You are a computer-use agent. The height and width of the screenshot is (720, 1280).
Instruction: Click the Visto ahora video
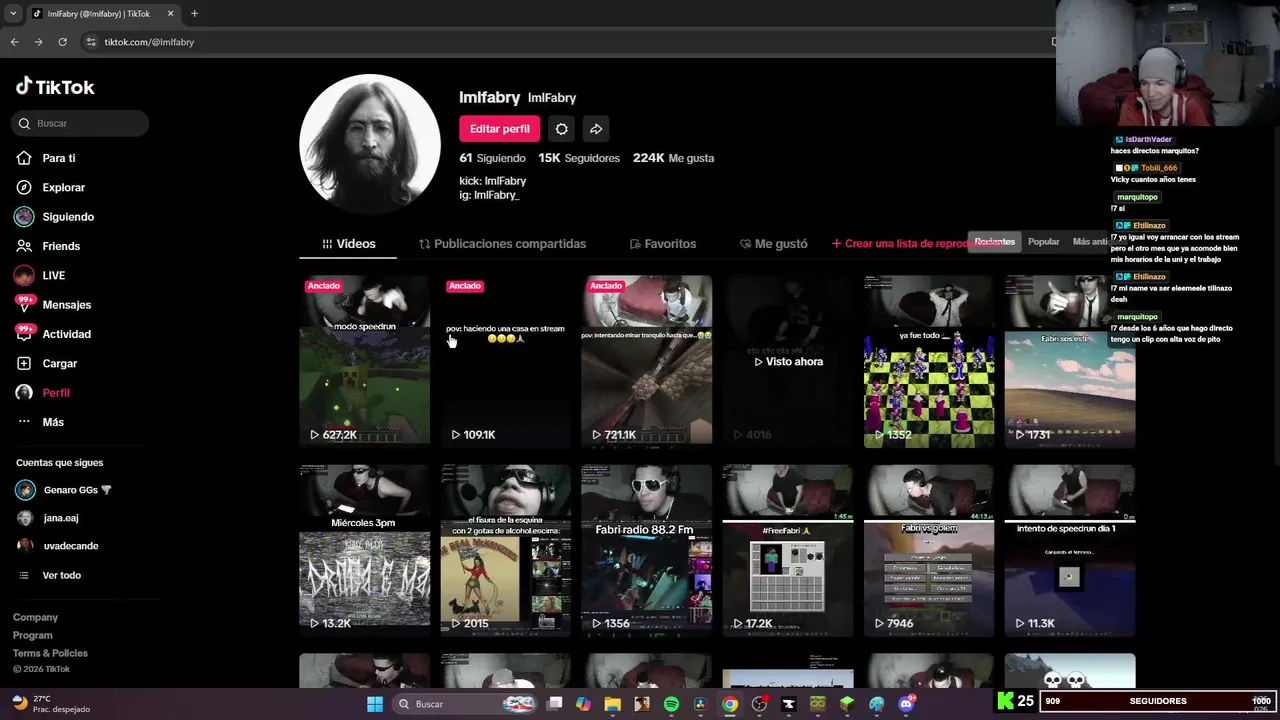coord(787,361)
